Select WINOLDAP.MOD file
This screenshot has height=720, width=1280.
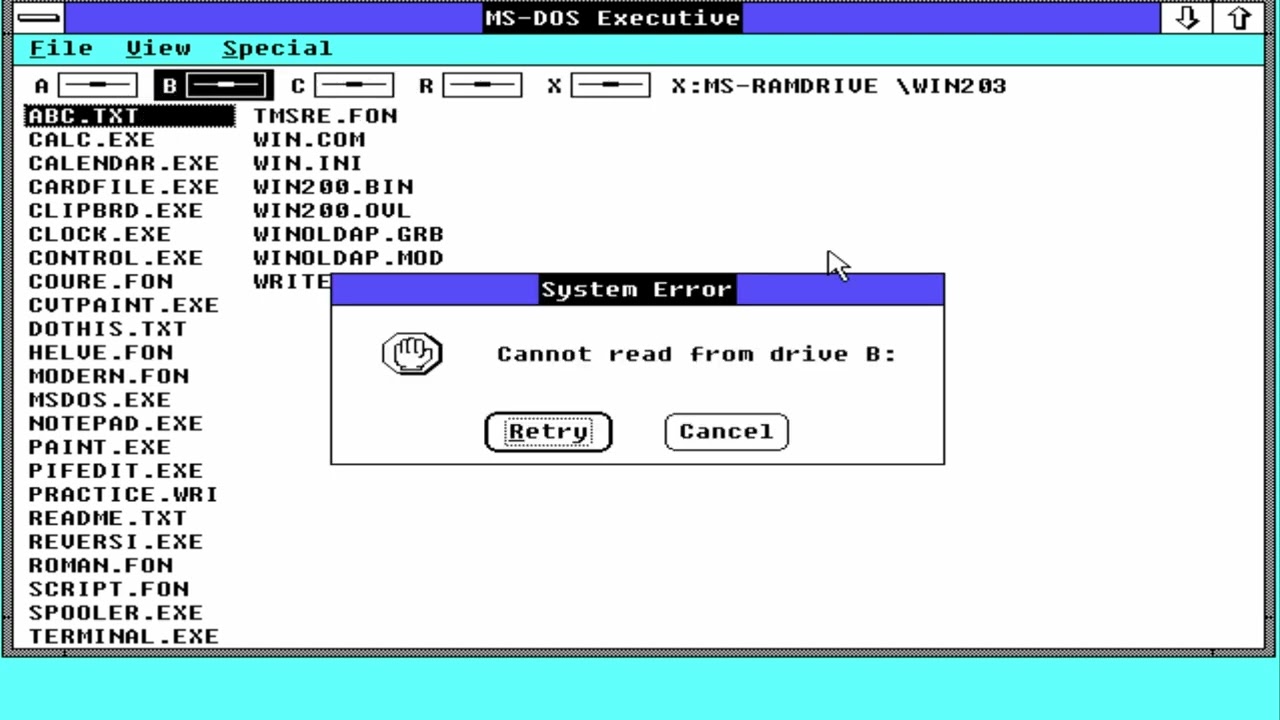[x=348, y=258]
